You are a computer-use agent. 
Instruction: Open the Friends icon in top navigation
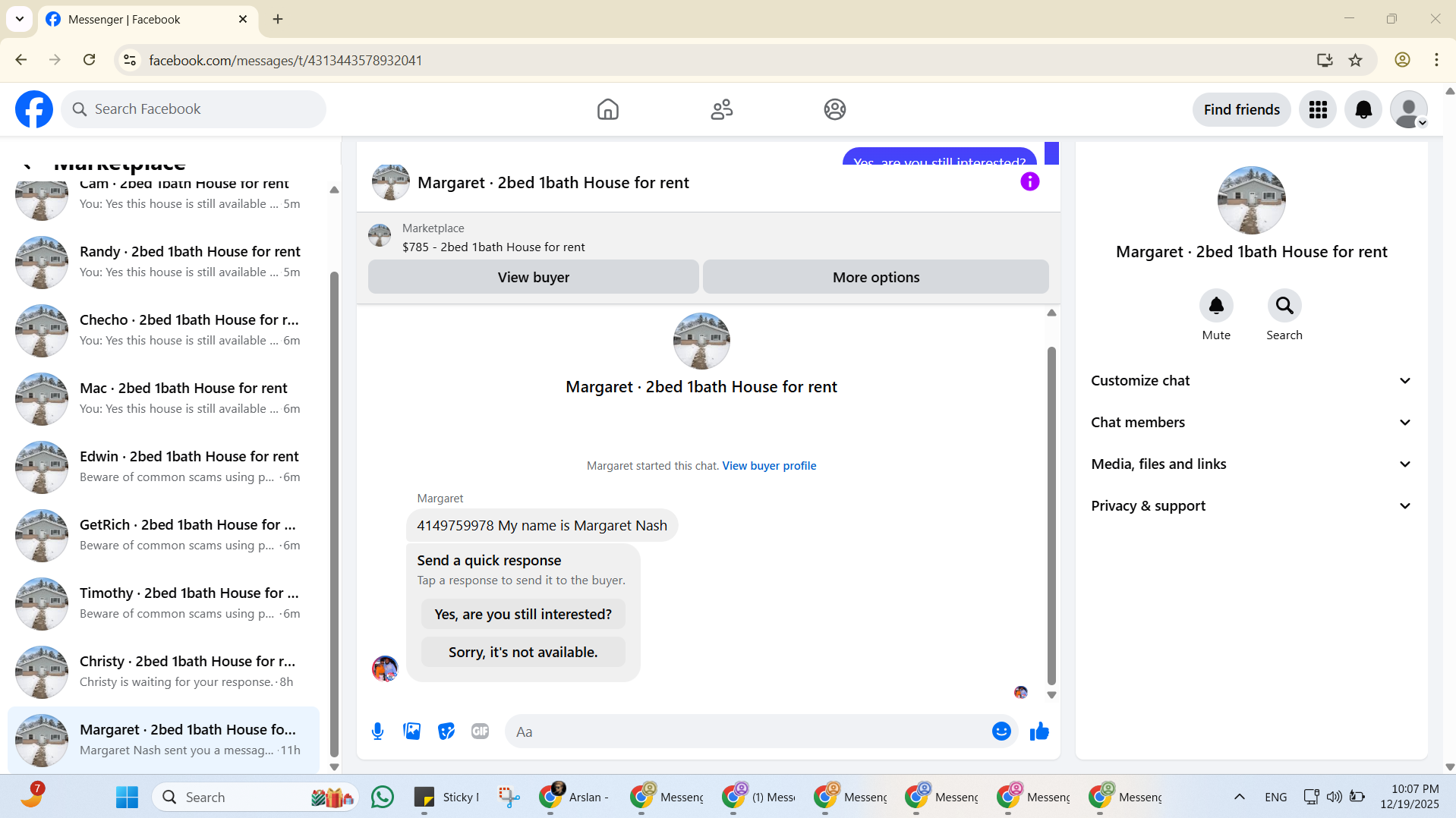[x=722, y=109]
